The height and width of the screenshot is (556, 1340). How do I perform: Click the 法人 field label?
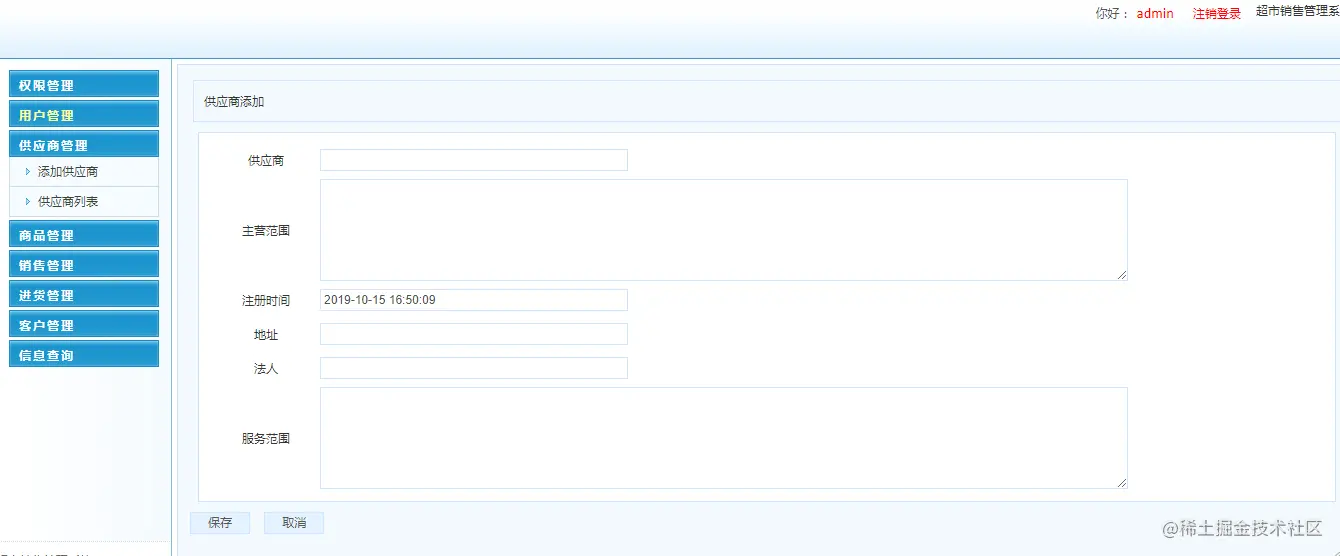[266, 369]
